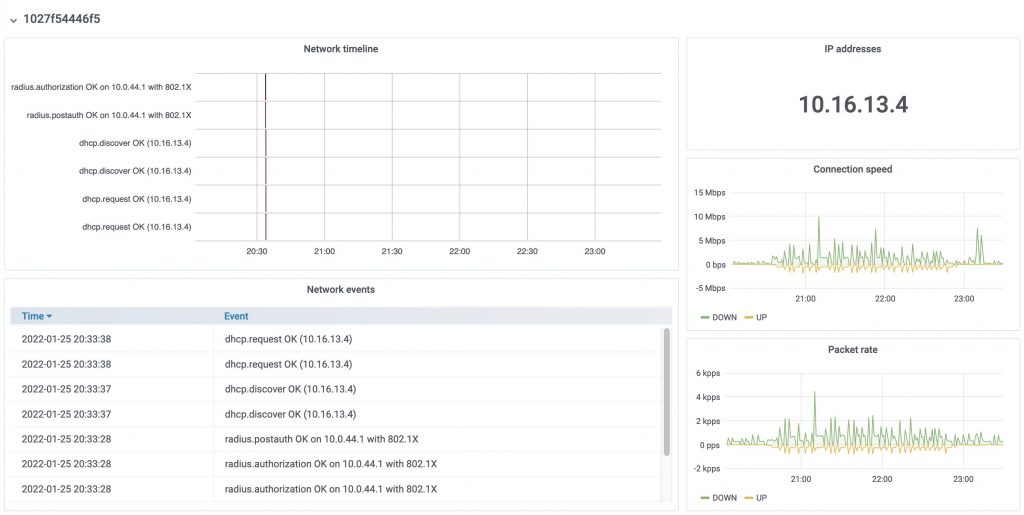Open the Network timeline panel title
Image resolution: width=1024 pixels, height=515 pixels.
tap(340, 49)
